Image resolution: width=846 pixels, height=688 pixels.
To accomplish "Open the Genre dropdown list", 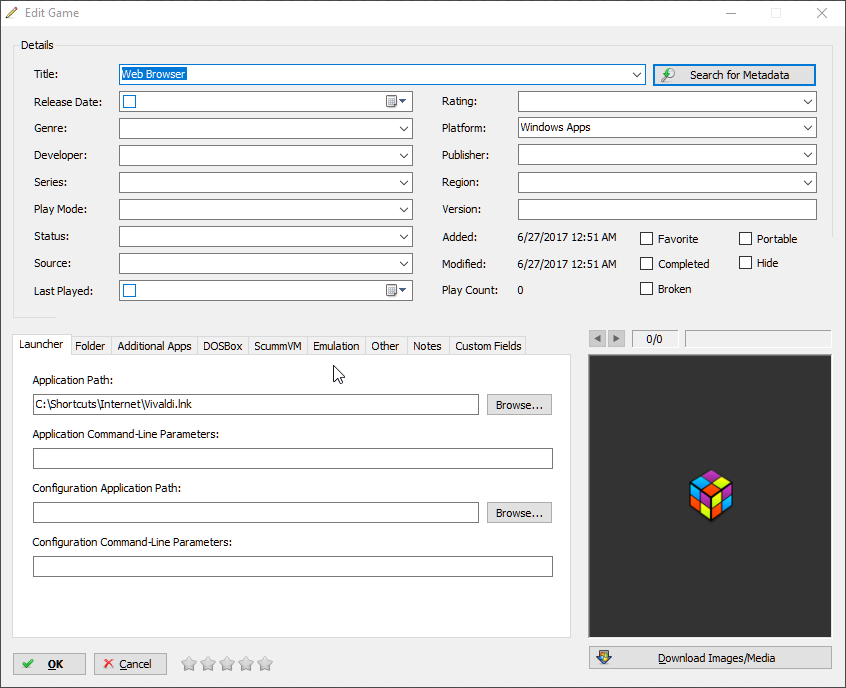I will [403, 129].
